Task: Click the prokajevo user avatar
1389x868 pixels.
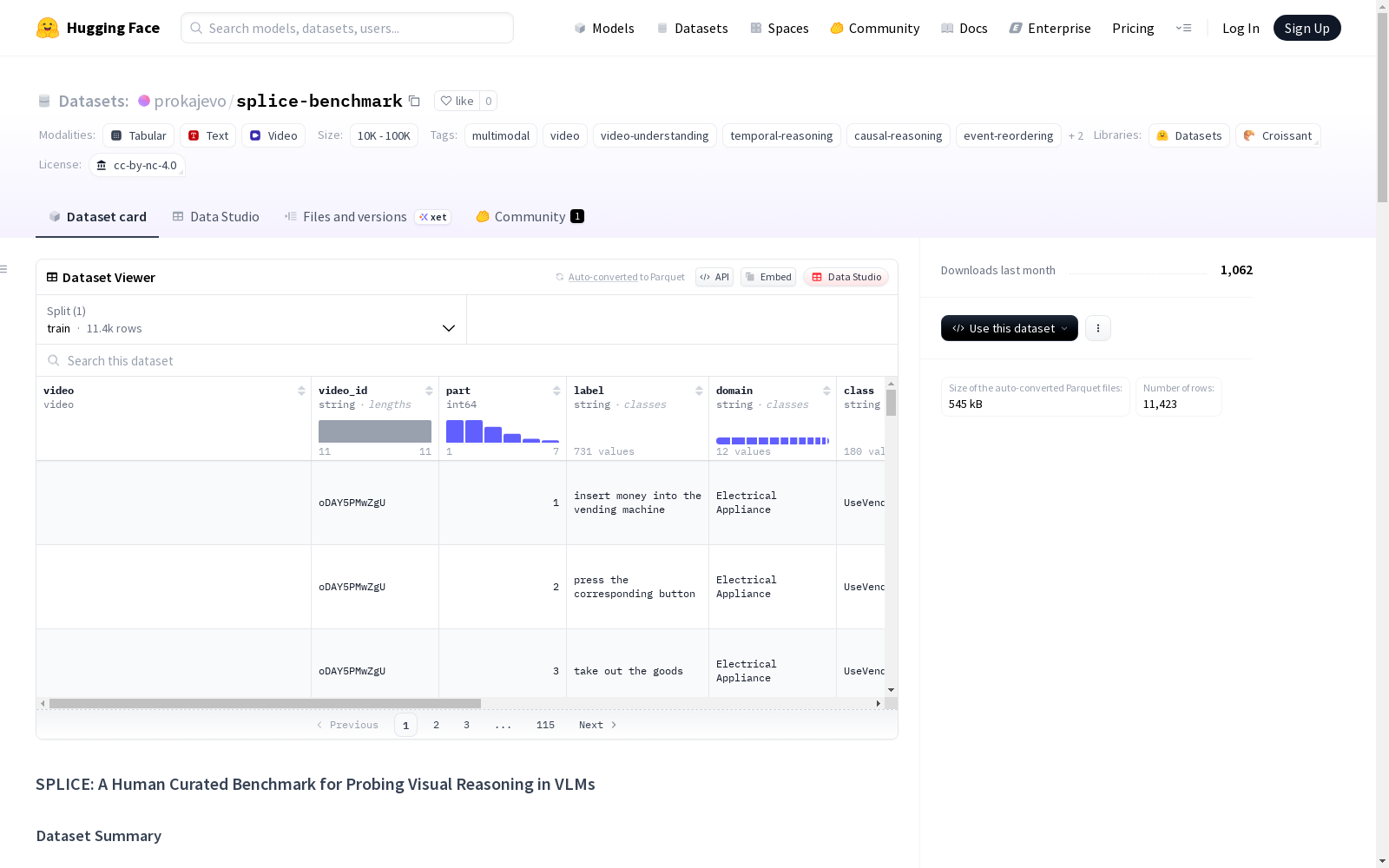Action: point(144,101)
